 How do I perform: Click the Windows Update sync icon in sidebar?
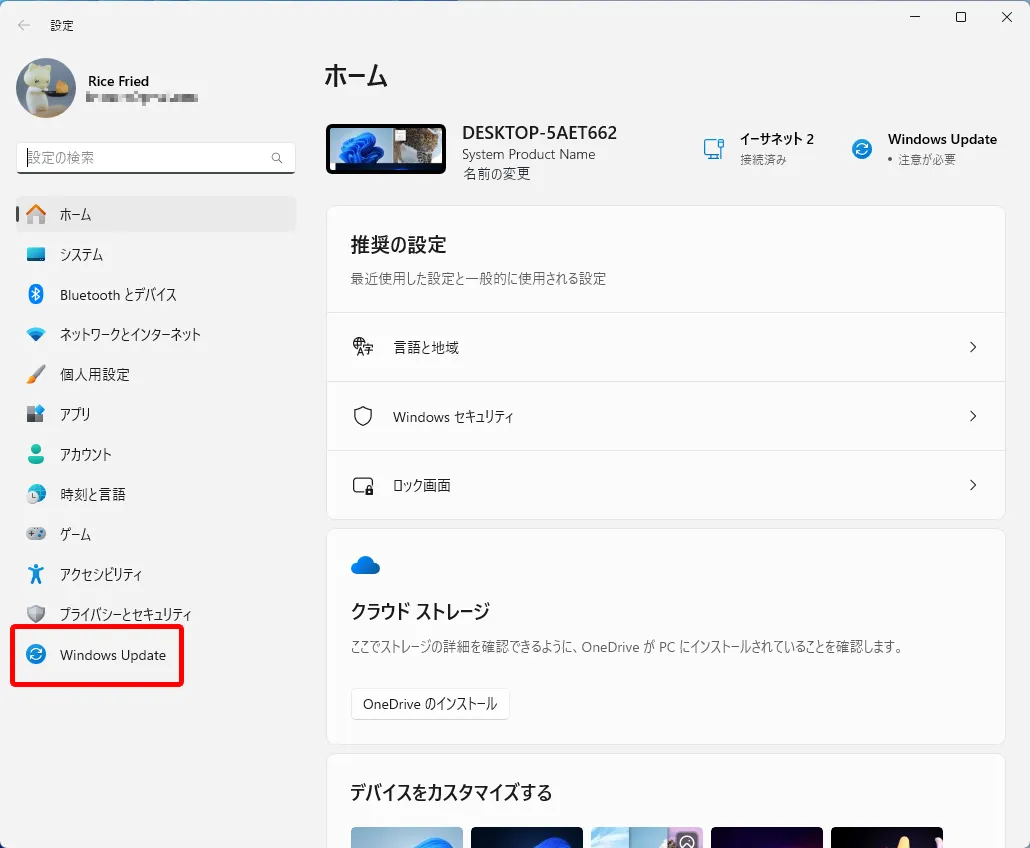click(x=36, y=654)
